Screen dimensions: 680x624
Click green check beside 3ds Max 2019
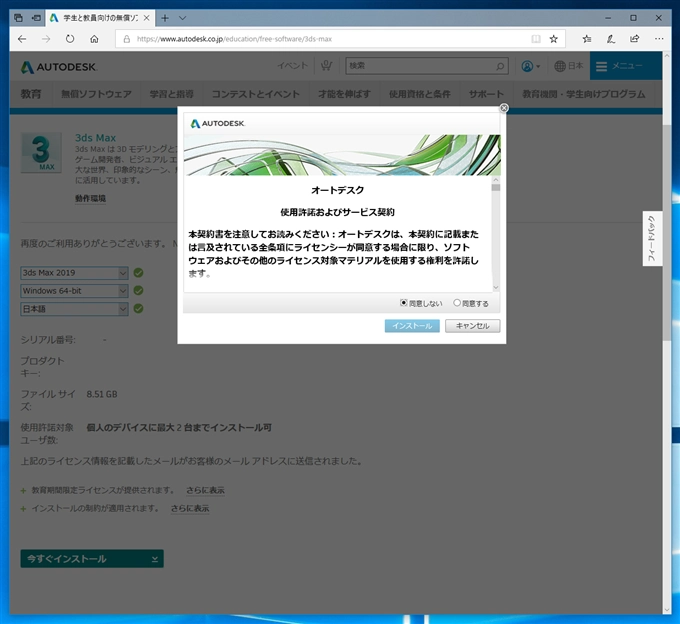click(x=138, y=273)
